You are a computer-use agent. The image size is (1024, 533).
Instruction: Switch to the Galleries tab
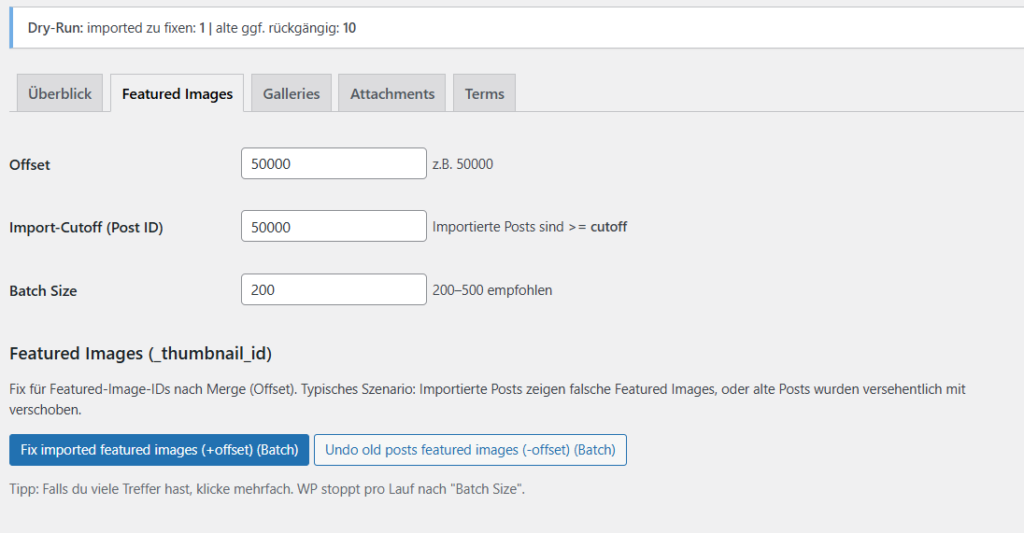tap(291, 94)
